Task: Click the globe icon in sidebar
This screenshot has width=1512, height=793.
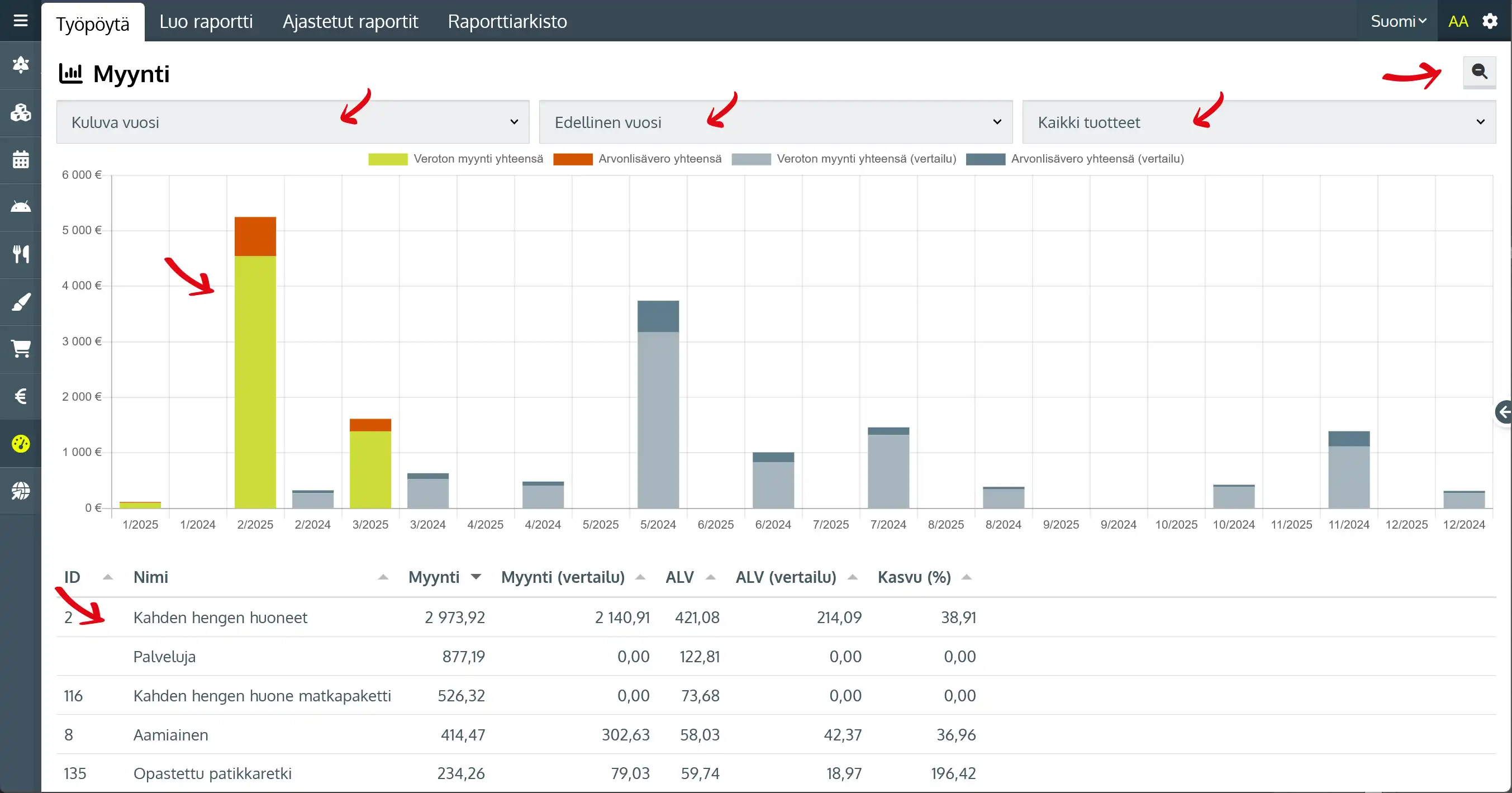Action: [21, 491]
